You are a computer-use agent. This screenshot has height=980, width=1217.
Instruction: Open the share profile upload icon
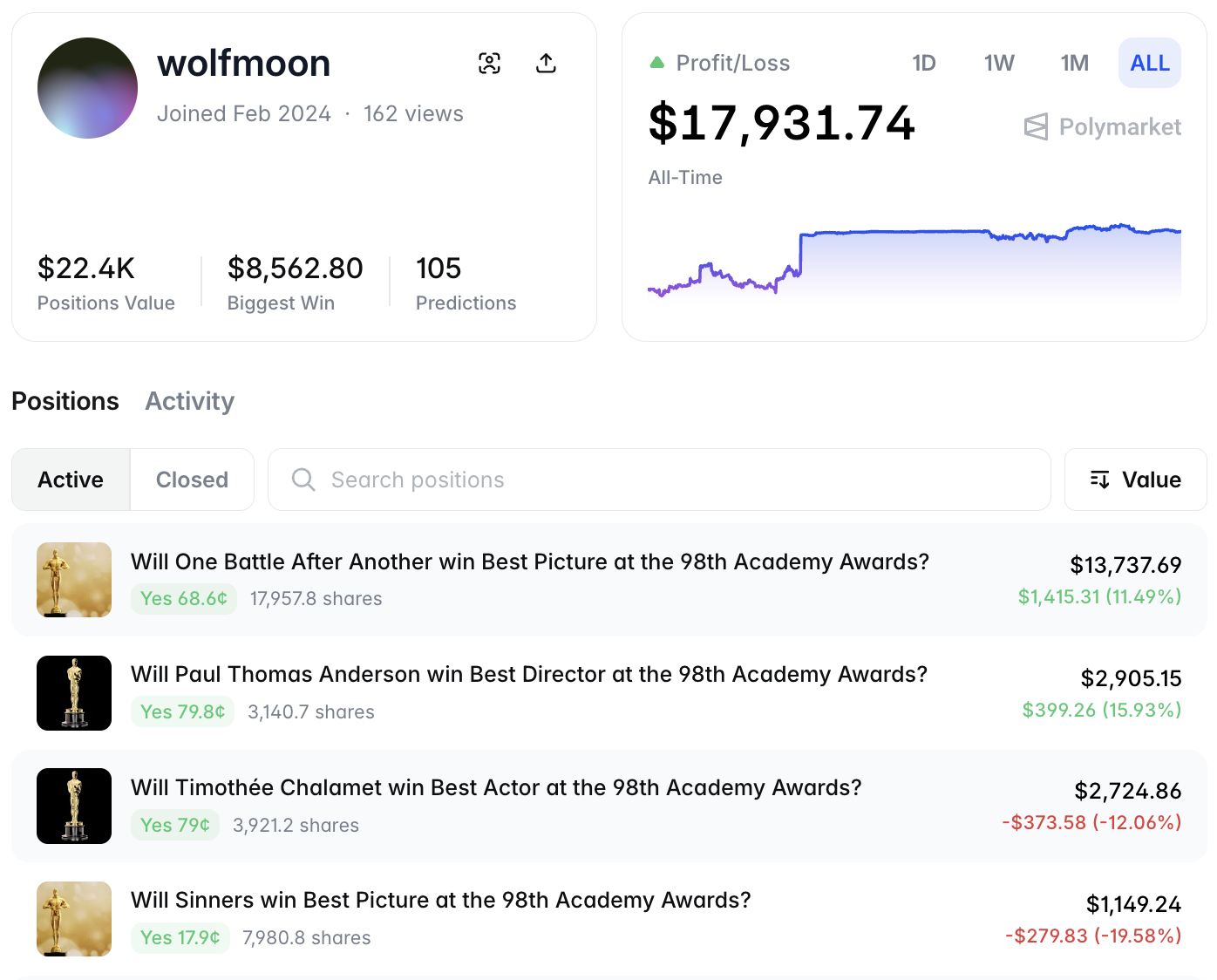(546, 63)
